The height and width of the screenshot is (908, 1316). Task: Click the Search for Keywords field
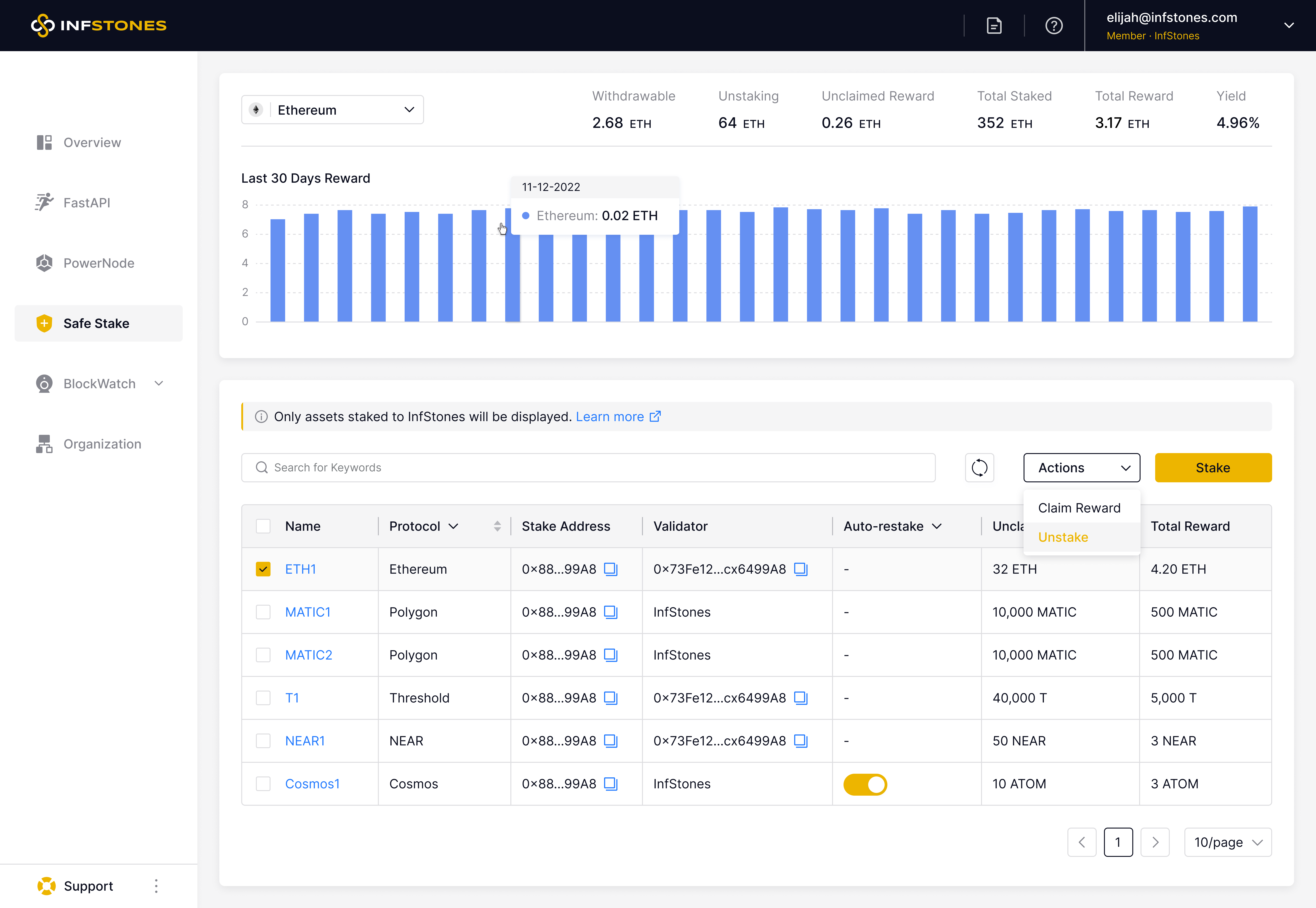(x=588, y=468)
